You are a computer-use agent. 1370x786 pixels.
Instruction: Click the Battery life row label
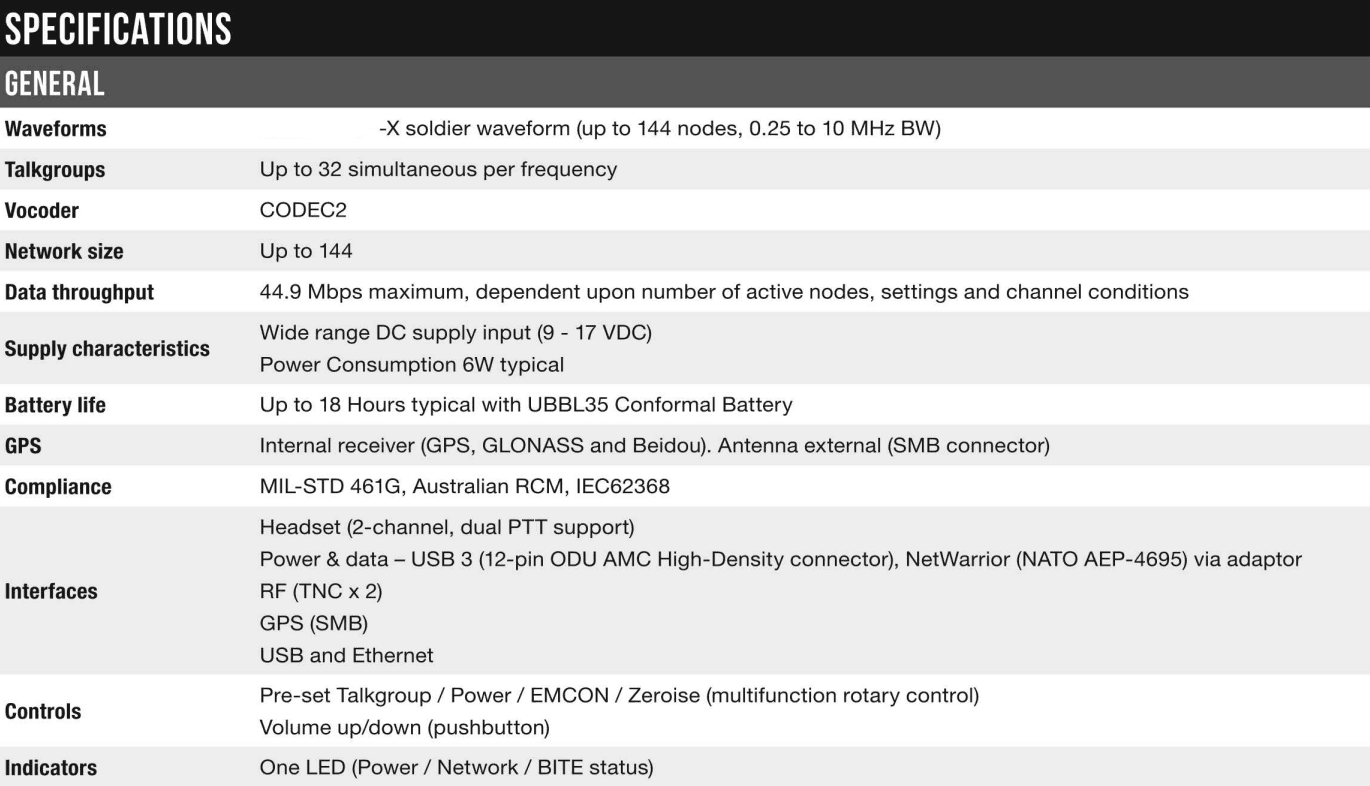55,406
